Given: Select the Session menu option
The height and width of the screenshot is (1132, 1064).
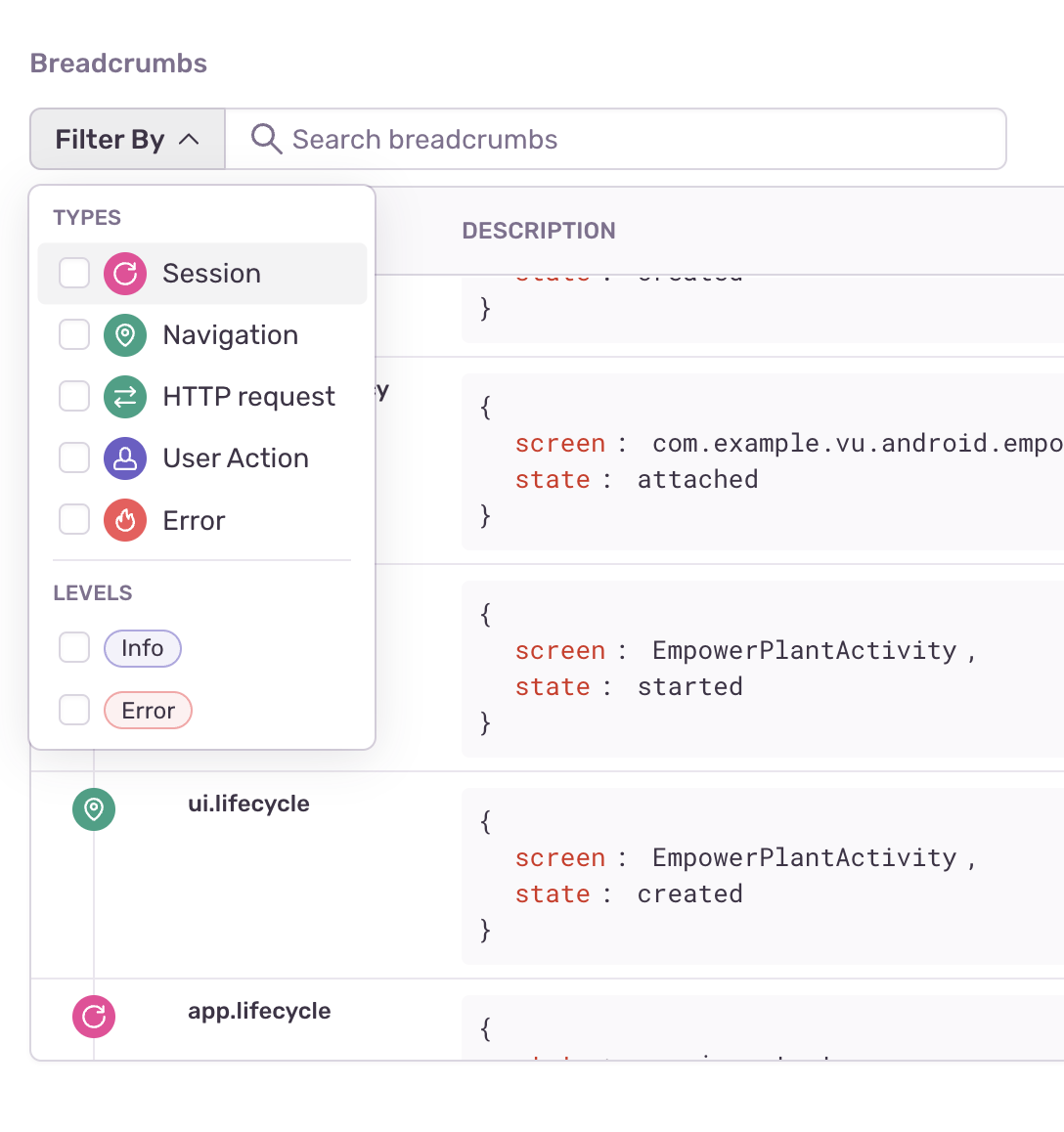Looking at the screenshot, I should click(x=202, y=274).
